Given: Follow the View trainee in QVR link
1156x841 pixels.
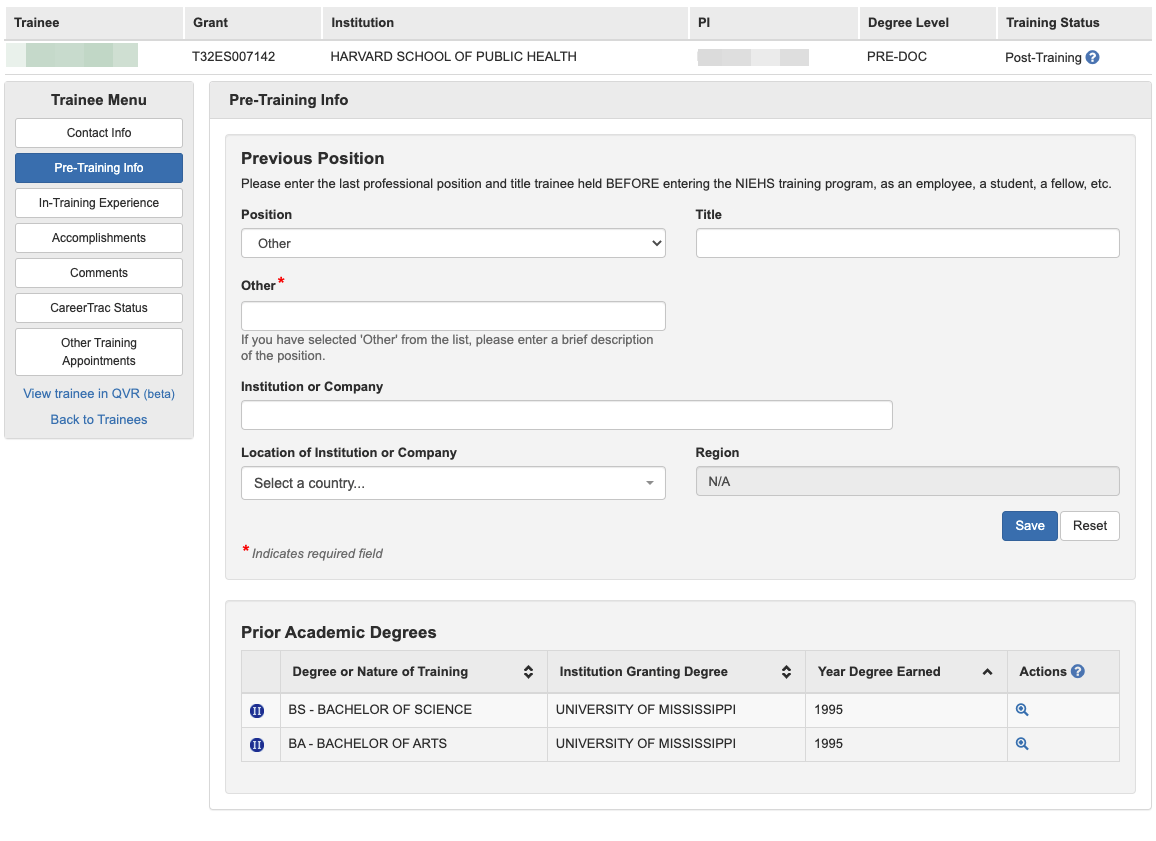Looking at the screenshot, I should click(x=99, y=394).
